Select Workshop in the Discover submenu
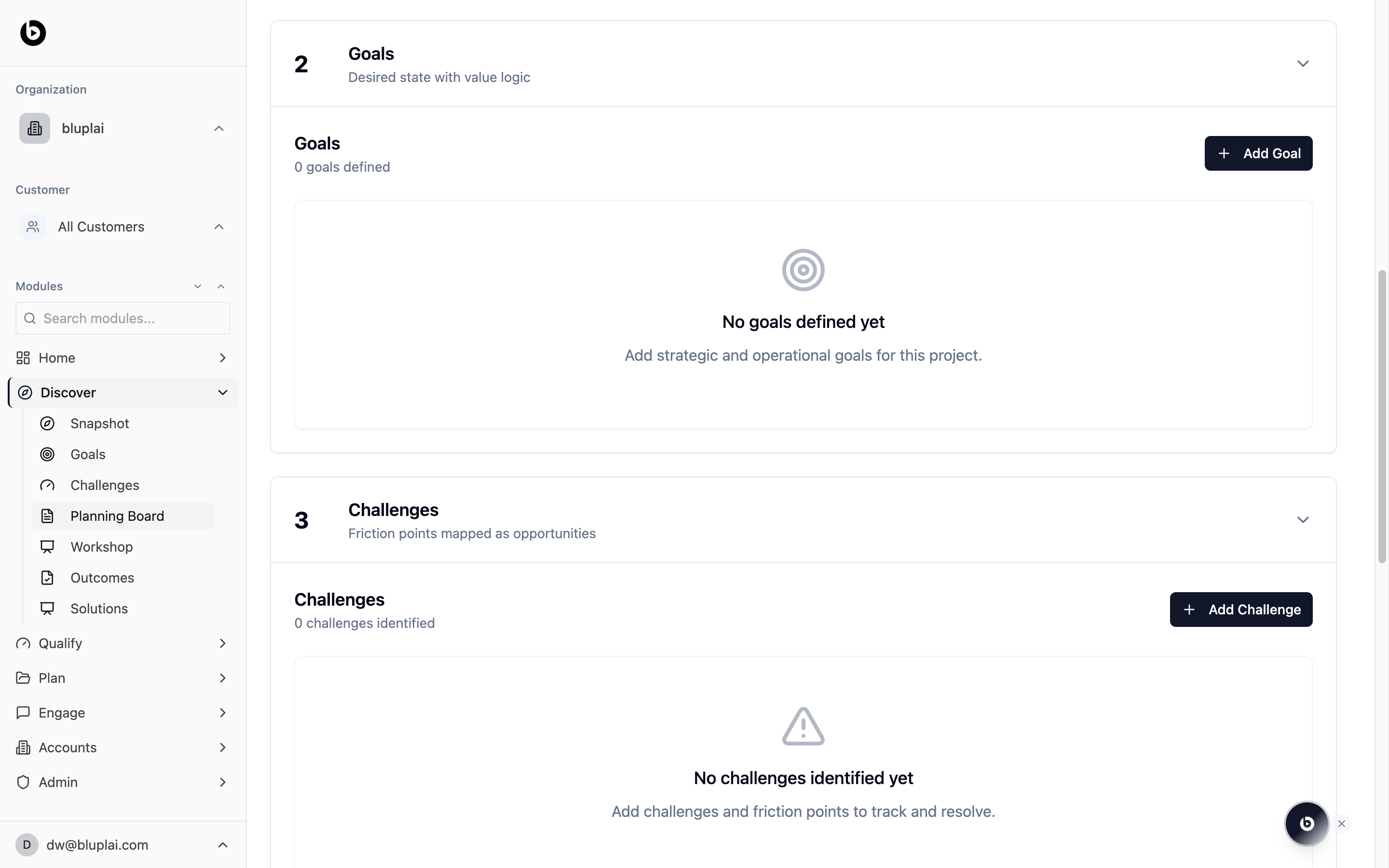The image size is (1389, 868). point(102,547)
